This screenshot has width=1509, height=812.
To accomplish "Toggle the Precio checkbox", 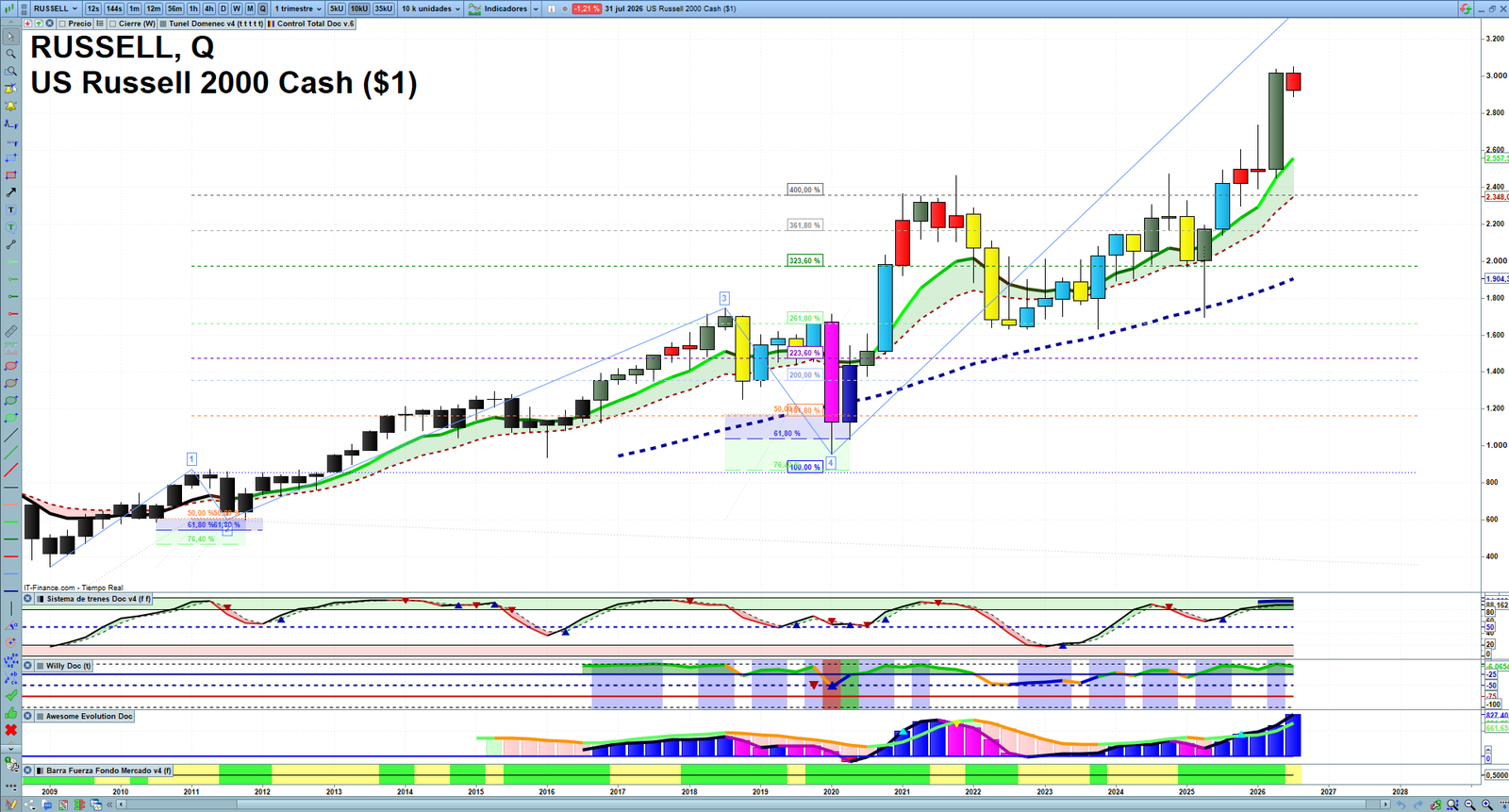I will click(x=62, y=24).
